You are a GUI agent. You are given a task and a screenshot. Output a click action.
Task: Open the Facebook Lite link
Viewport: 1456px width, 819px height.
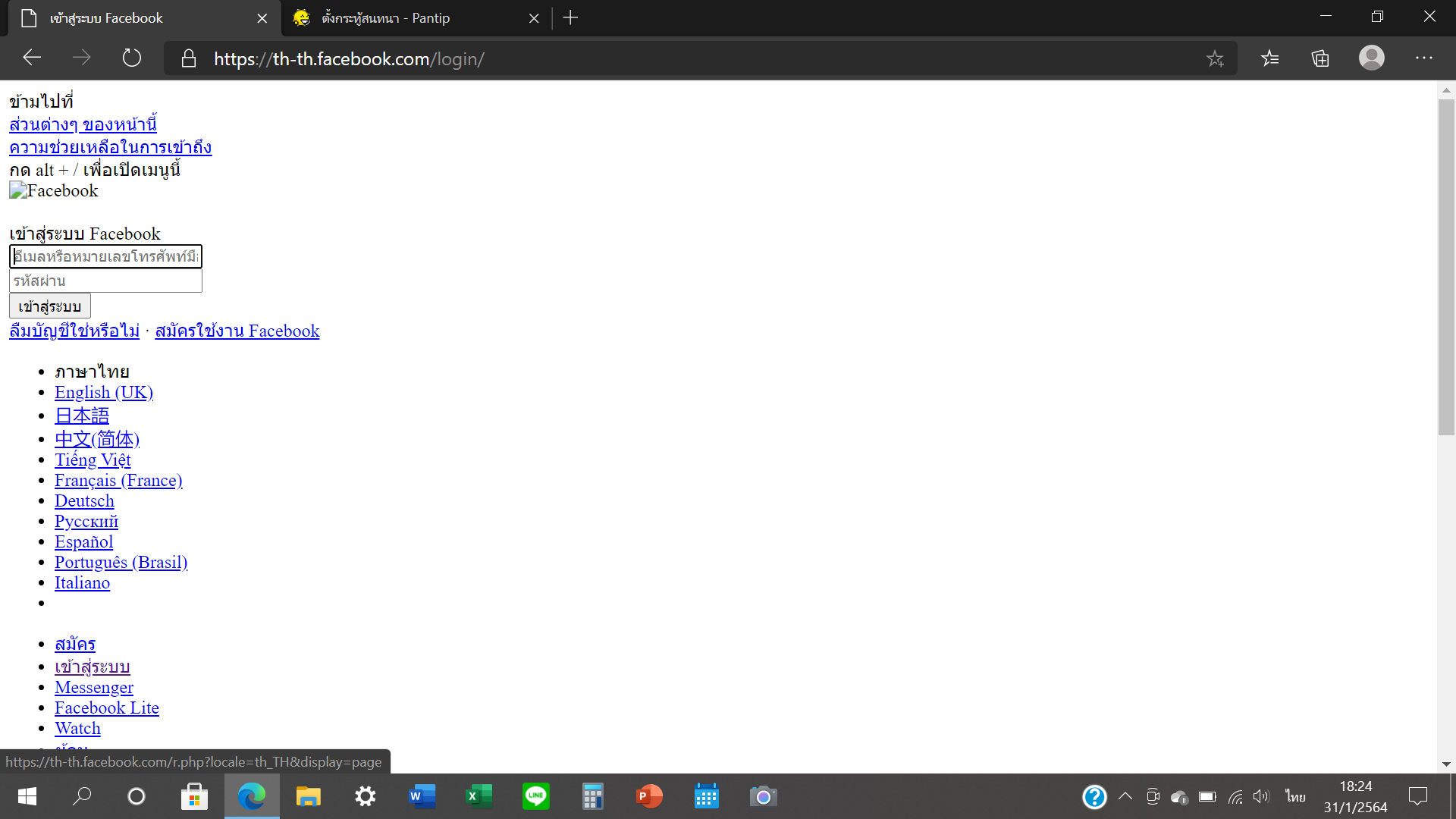point(107,708)
